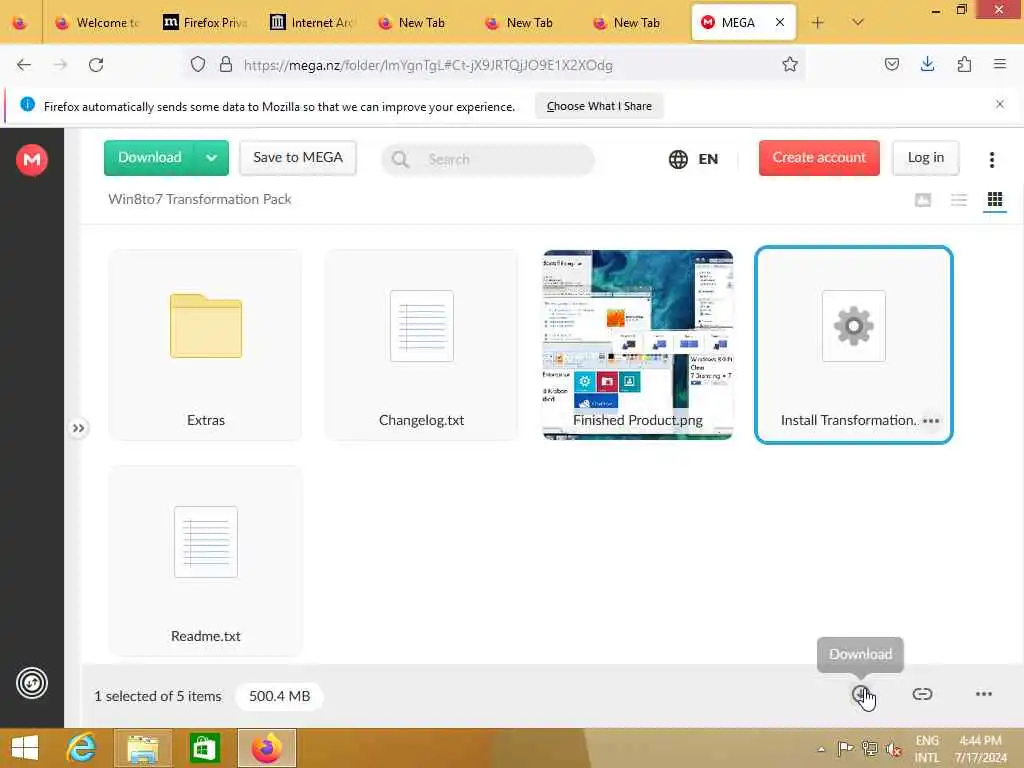Image resolution: width=1024 pixels, height=768 pixels.
Task: Open the EN language selector
Action: coord(694,159)
